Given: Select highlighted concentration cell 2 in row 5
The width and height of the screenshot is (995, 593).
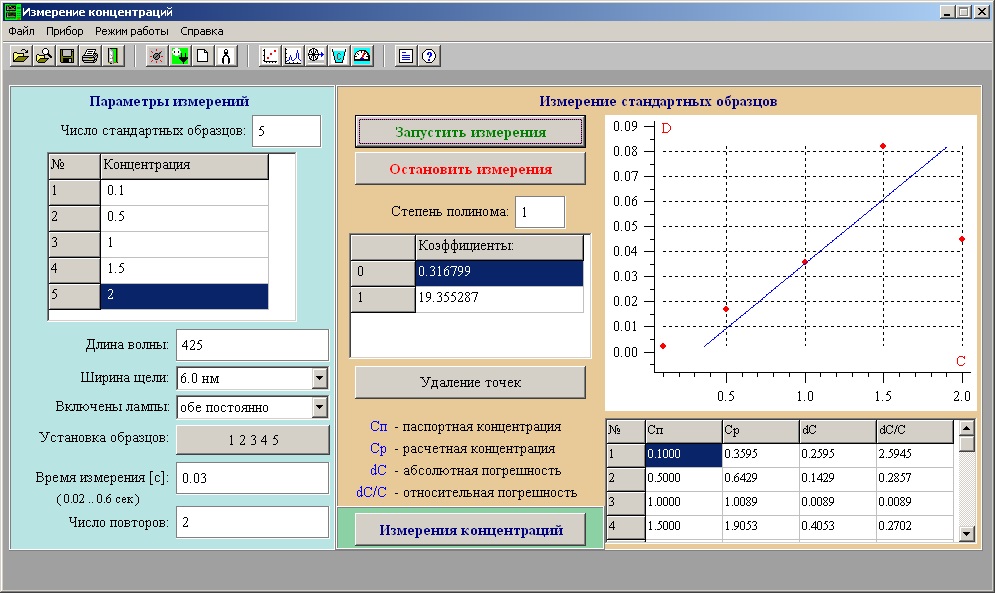Looking at the screenshot, I should (x=184, y=295).
